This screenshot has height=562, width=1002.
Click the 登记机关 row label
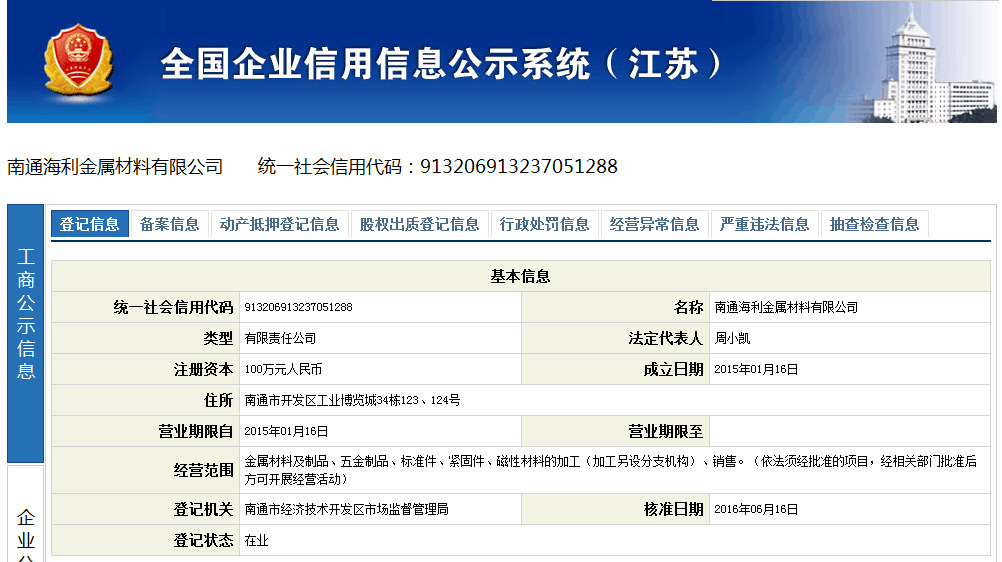point(203,510)
